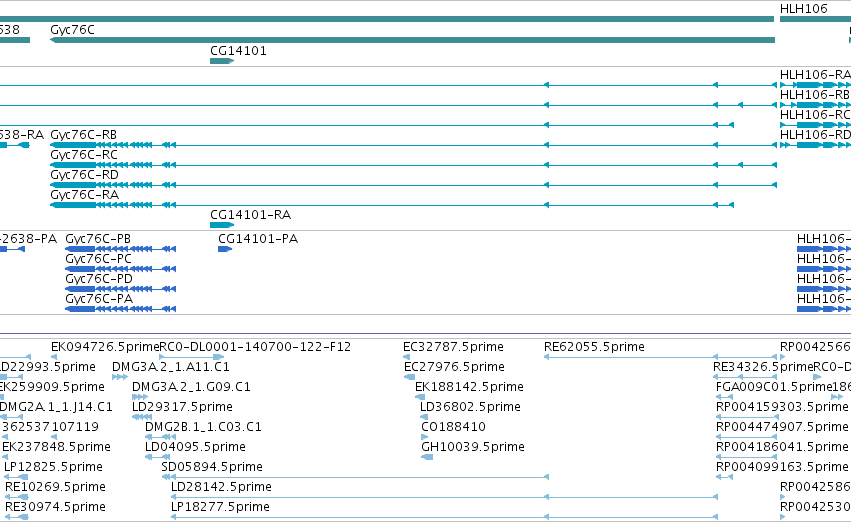
Task: Select the DMG2A.1_1.J14.C1 EST label
Action: tap(56, 408)
